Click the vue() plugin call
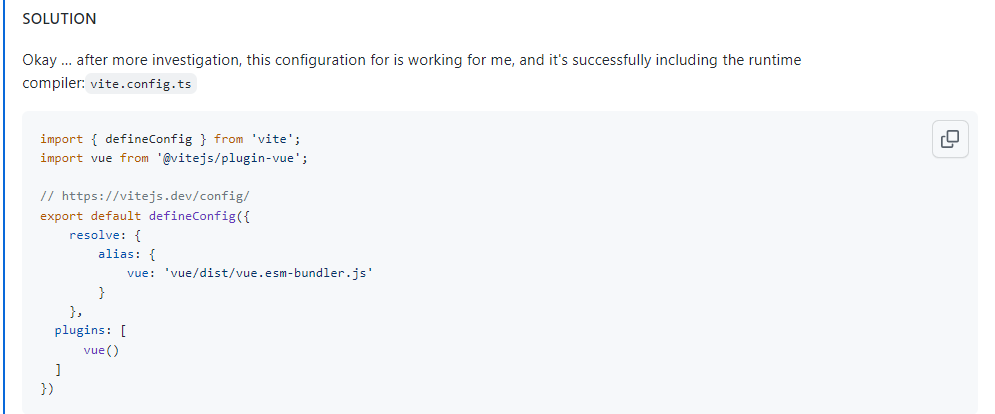Screen dimensions: 995x414 102,350
